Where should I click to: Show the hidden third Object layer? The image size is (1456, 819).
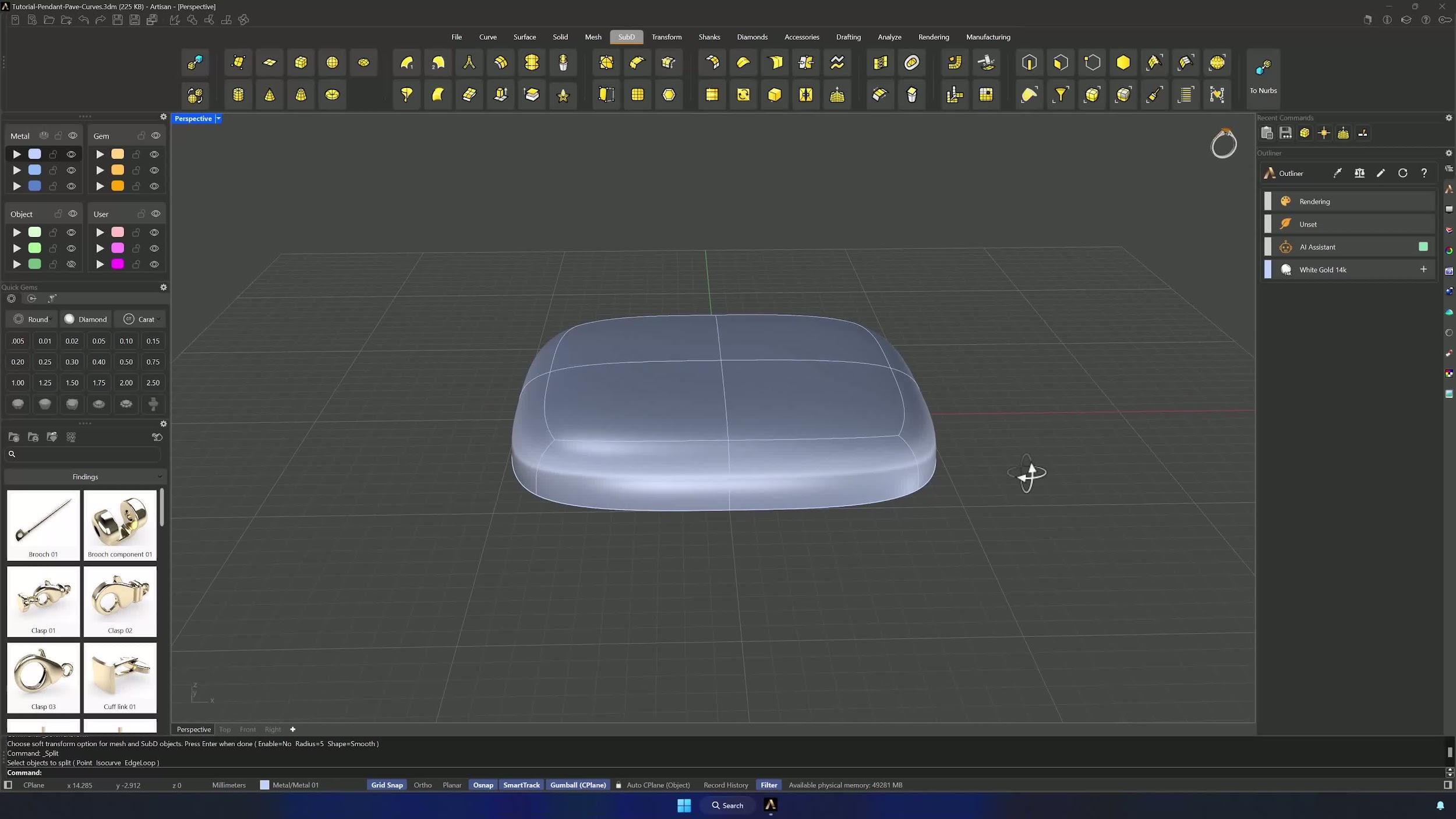(x=71, y=264)
